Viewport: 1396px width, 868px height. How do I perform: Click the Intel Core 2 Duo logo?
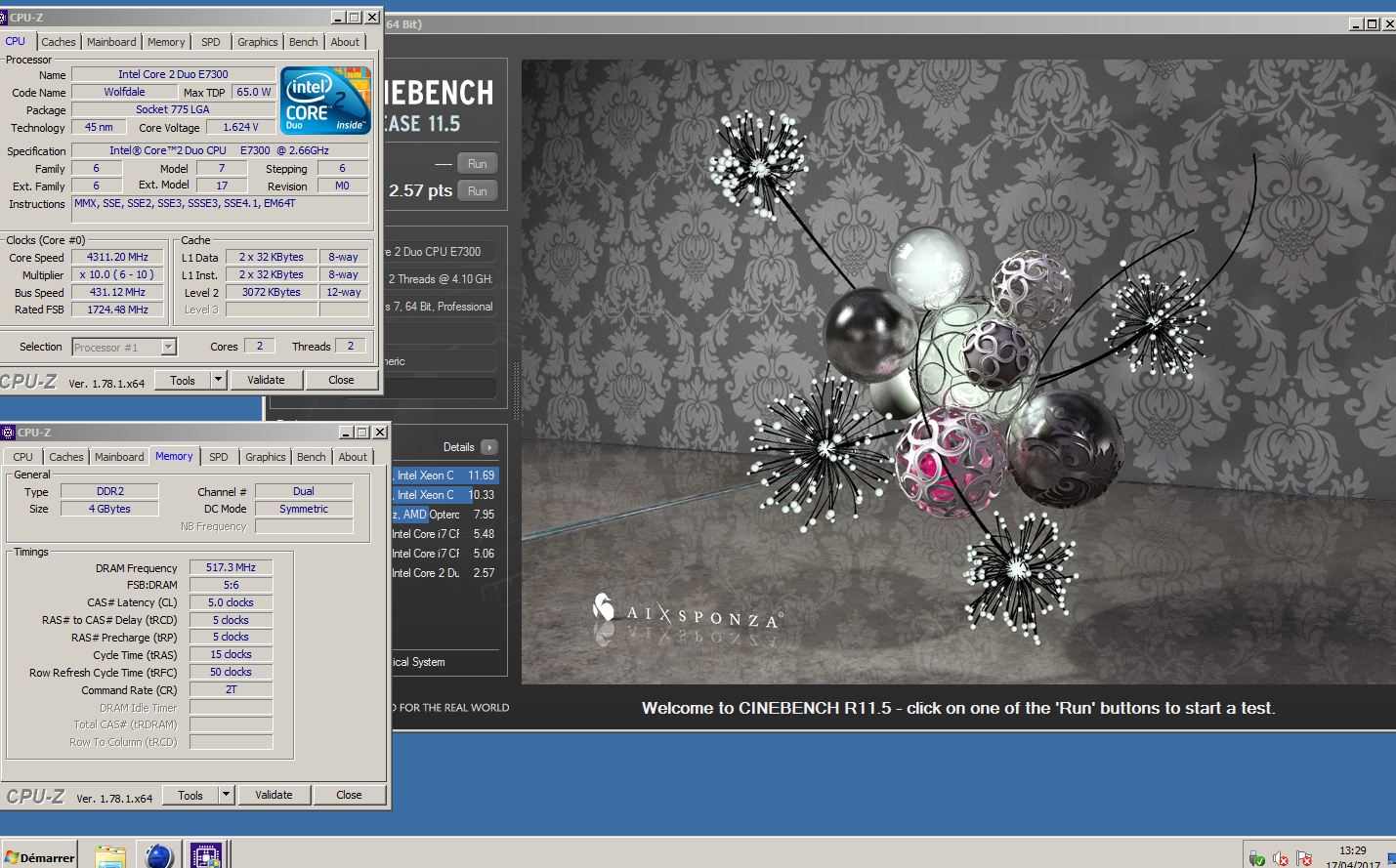point(325,100)
